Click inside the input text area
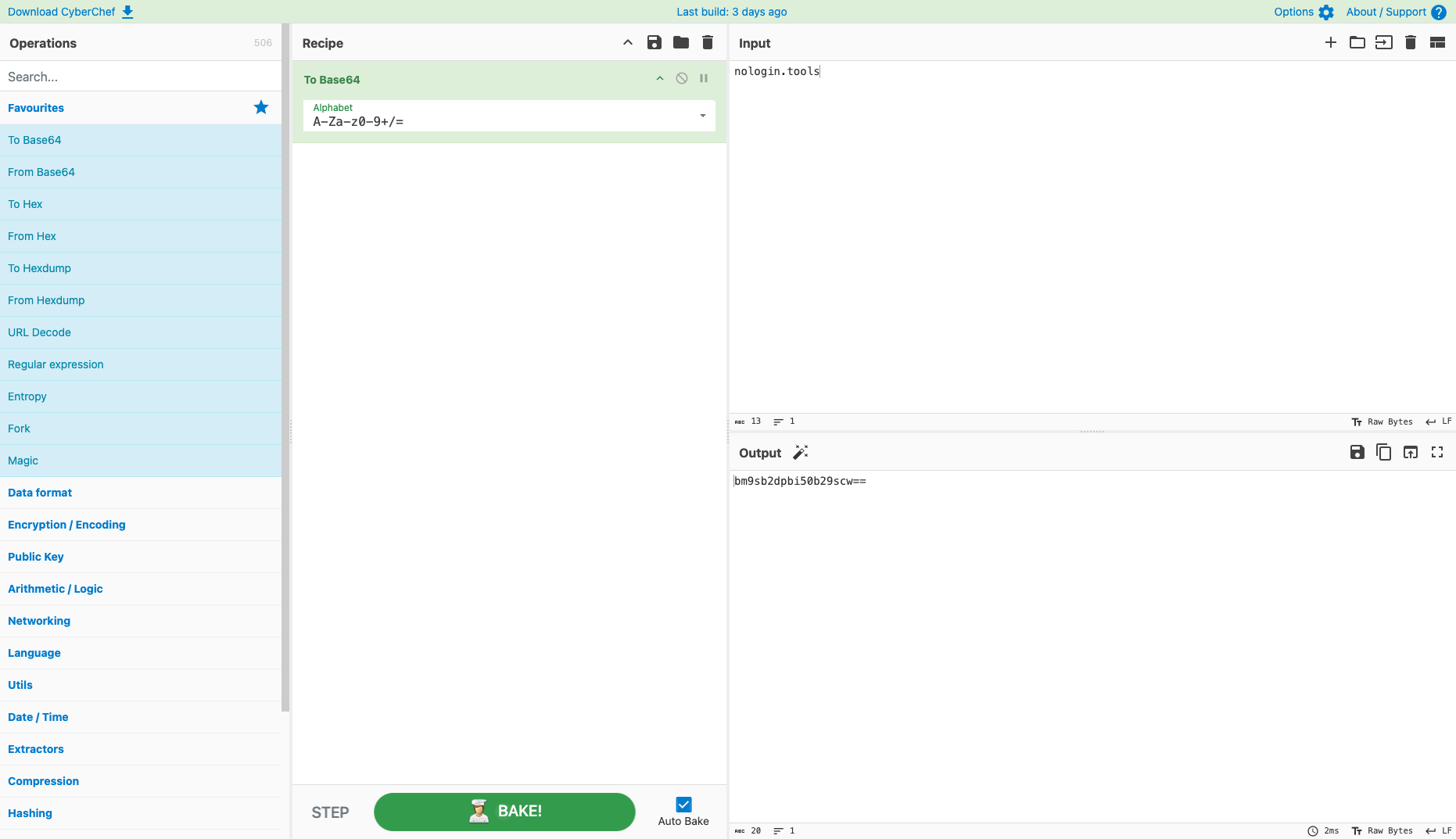The width and height of the screenshot is (1456, 839). pos(1092,237)
